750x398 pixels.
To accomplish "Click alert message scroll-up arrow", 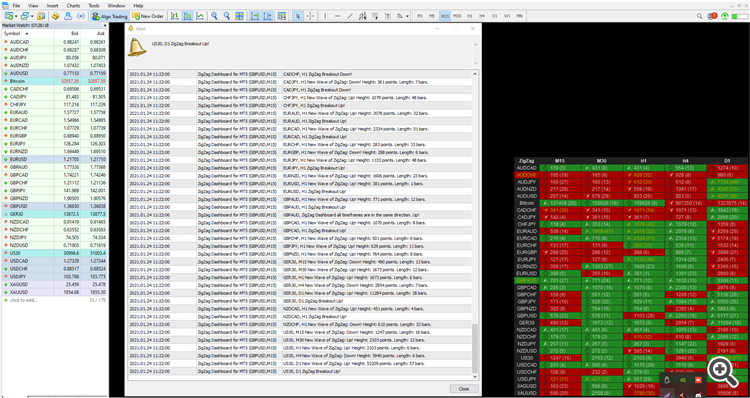I will pyautogui.click(x=475, y=44).
